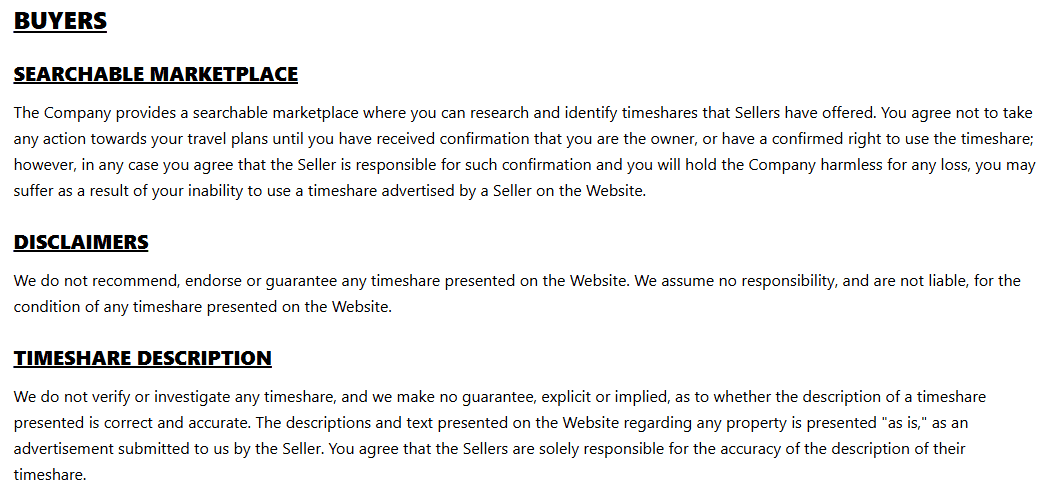This screenshot has height=495, width=1045.
Task: Click the "SEARCHABLE MARKETPLACE" underlined heading
Action: (x=155, y=74)
